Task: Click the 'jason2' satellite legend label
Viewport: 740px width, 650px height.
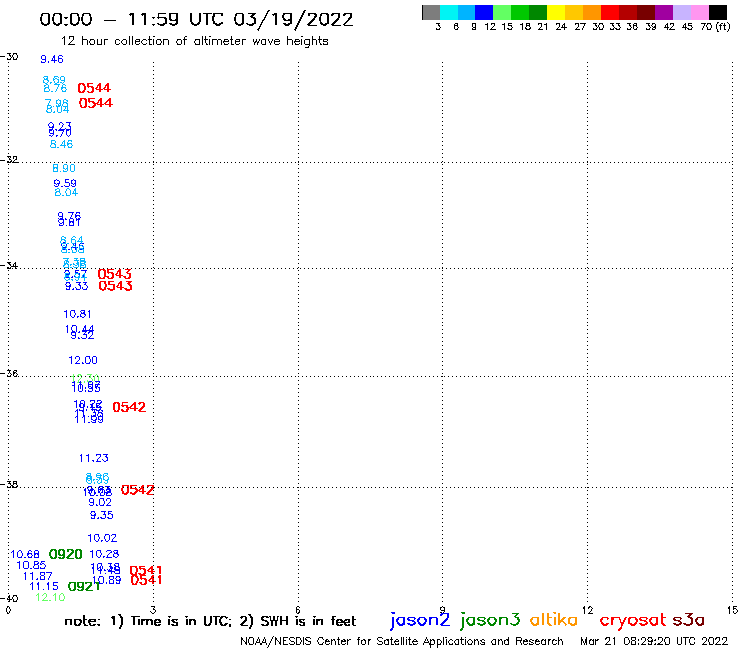Action: click(x=420, y=620)
